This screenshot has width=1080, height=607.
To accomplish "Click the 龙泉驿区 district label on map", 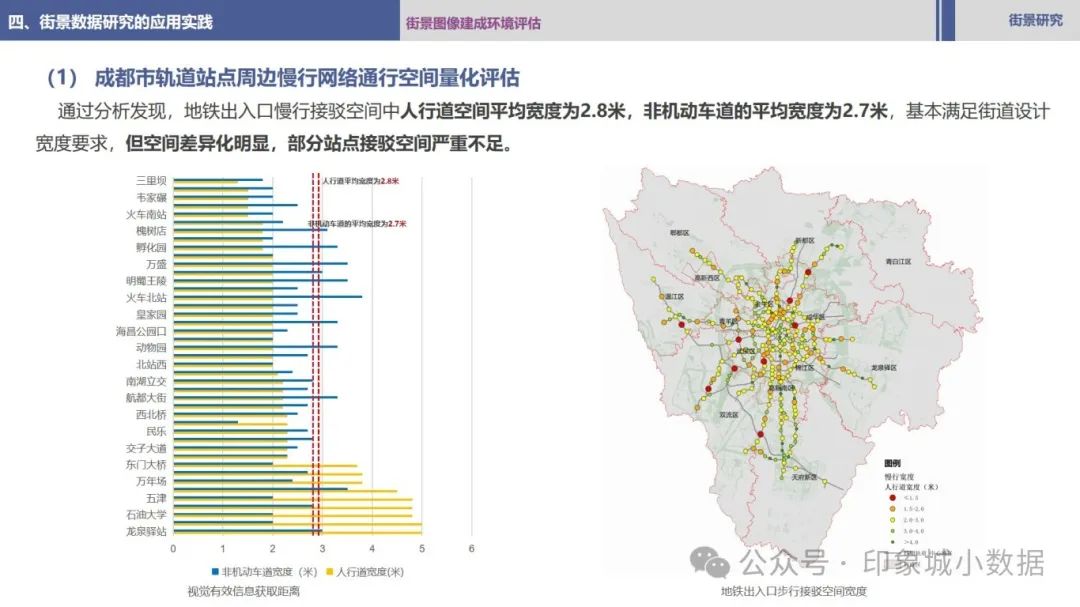I will point(884,368).
